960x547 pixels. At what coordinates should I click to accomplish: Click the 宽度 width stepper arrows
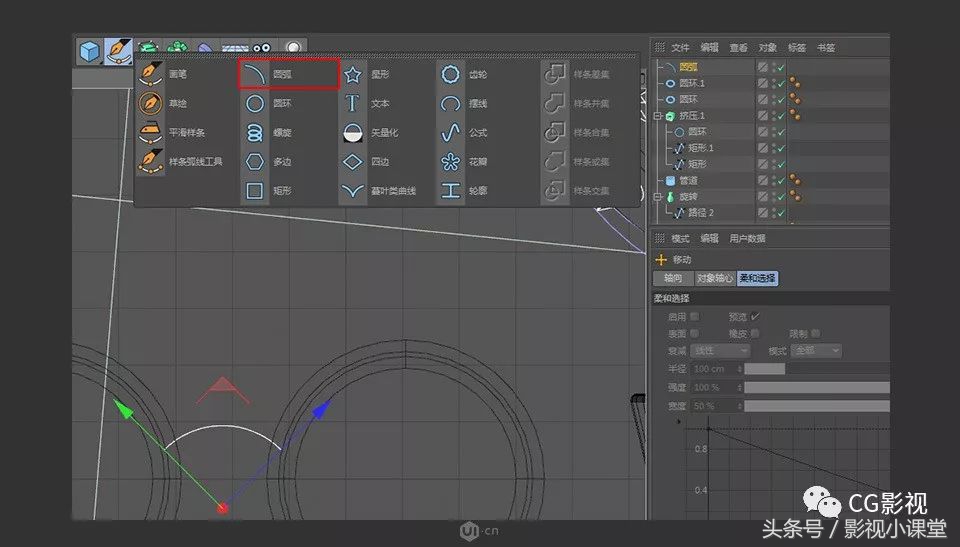740,406
